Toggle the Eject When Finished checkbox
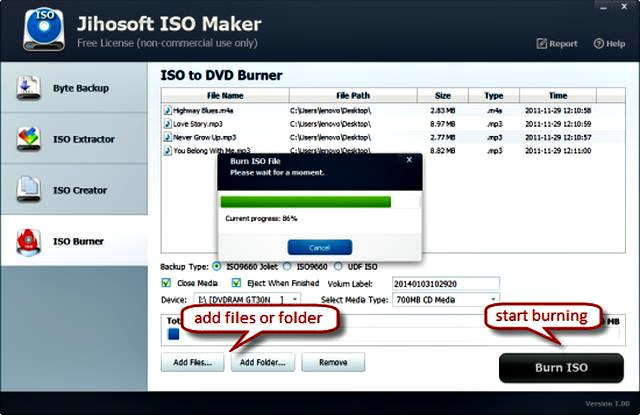This screenshot has width=640, height=415. pos(236,282)
